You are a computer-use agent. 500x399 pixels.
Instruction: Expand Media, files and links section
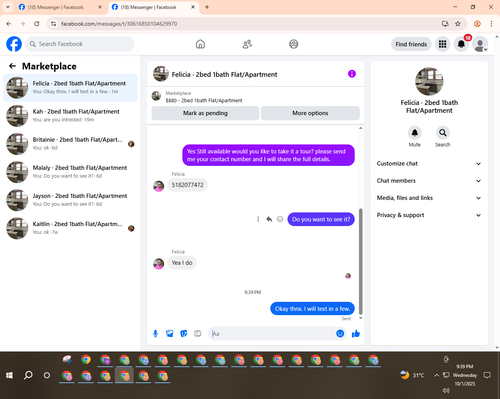pyautogui.click(x=429, y=198)
